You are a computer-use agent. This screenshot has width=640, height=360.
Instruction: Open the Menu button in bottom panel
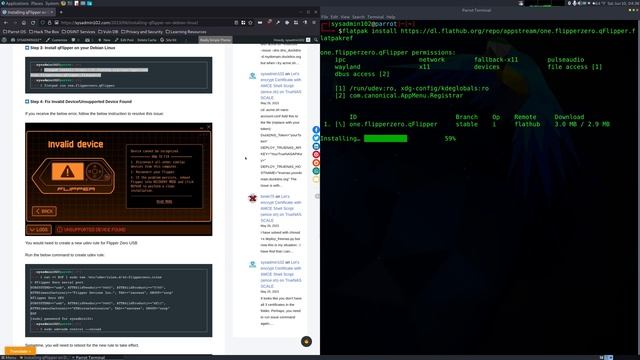coord(9,358)
